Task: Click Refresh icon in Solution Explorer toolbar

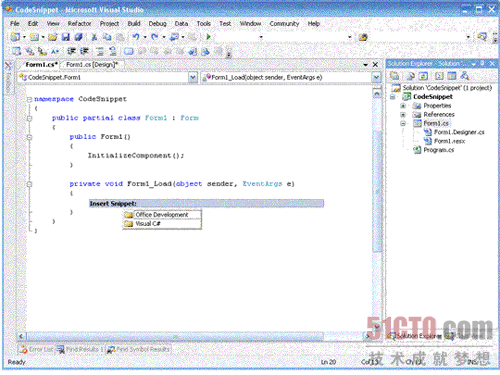Action: pos(423,76)
